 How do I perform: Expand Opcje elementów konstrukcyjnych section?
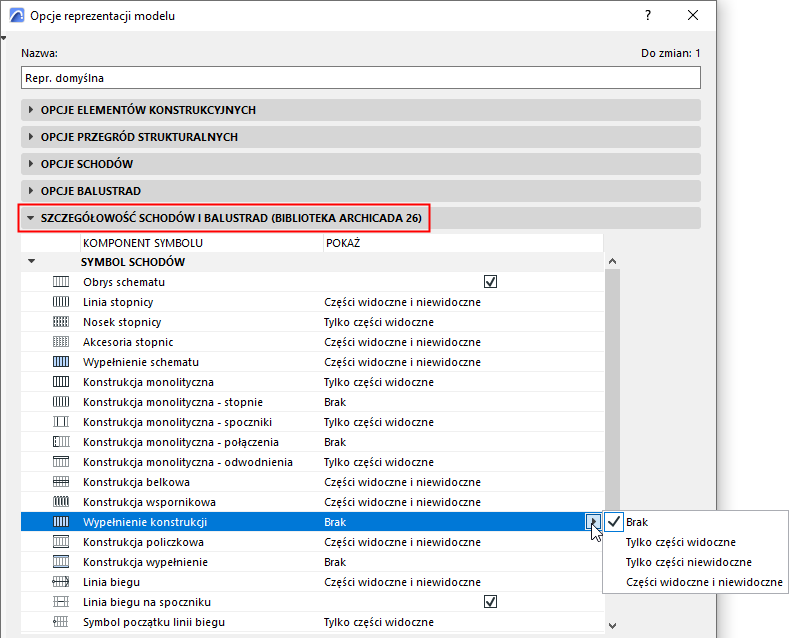coord(31,110)
